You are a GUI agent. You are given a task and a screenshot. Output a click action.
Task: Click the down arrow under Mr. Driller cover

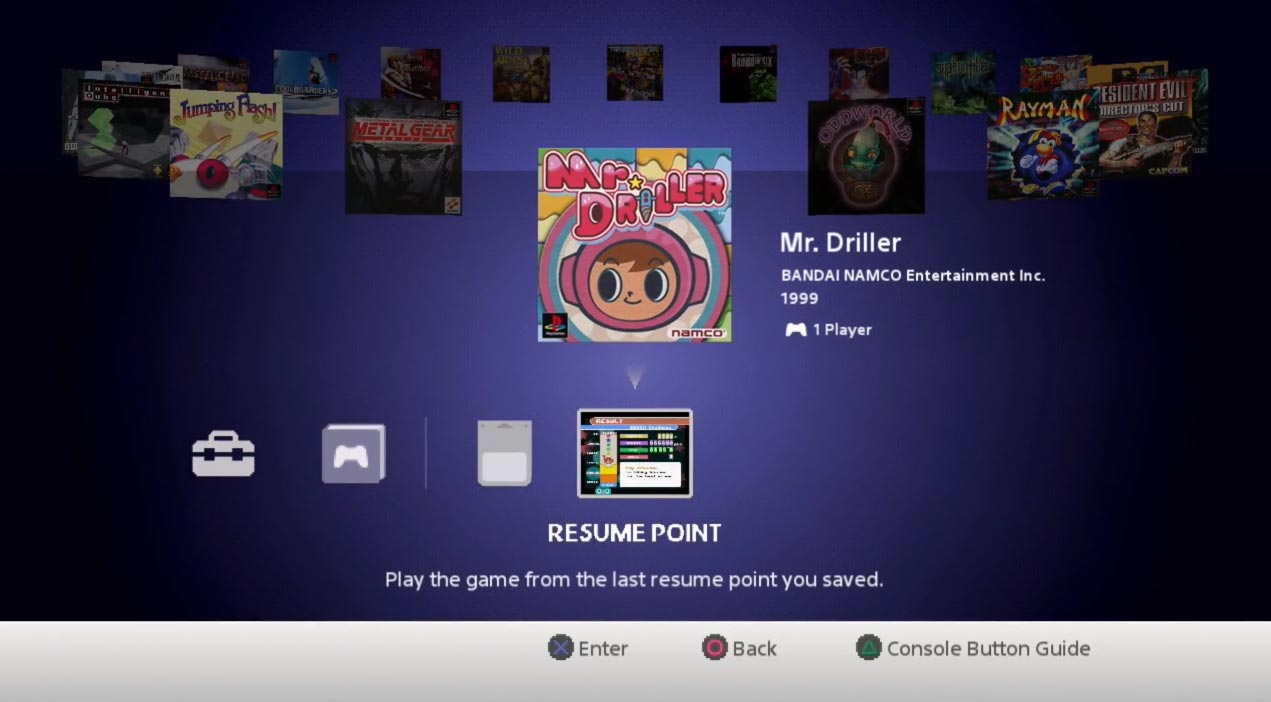634,377
